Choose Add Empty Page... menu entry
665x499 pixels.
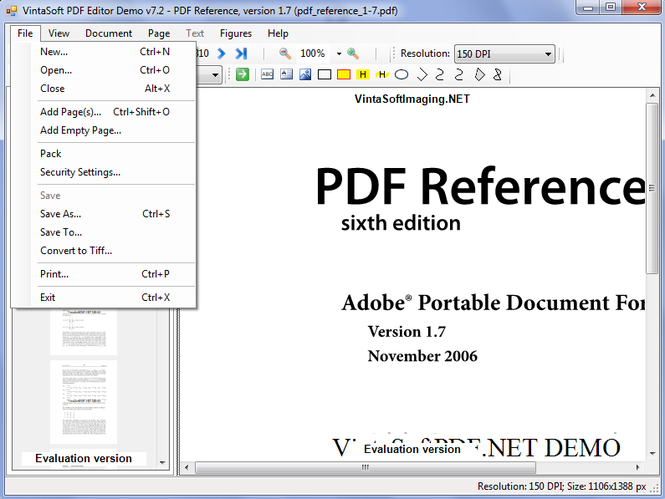coord(104,130)
